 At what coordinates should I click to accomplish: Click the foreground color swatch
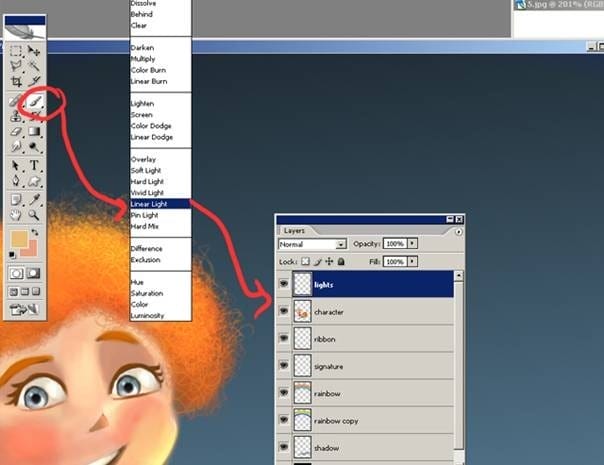(x=19, y=239)
